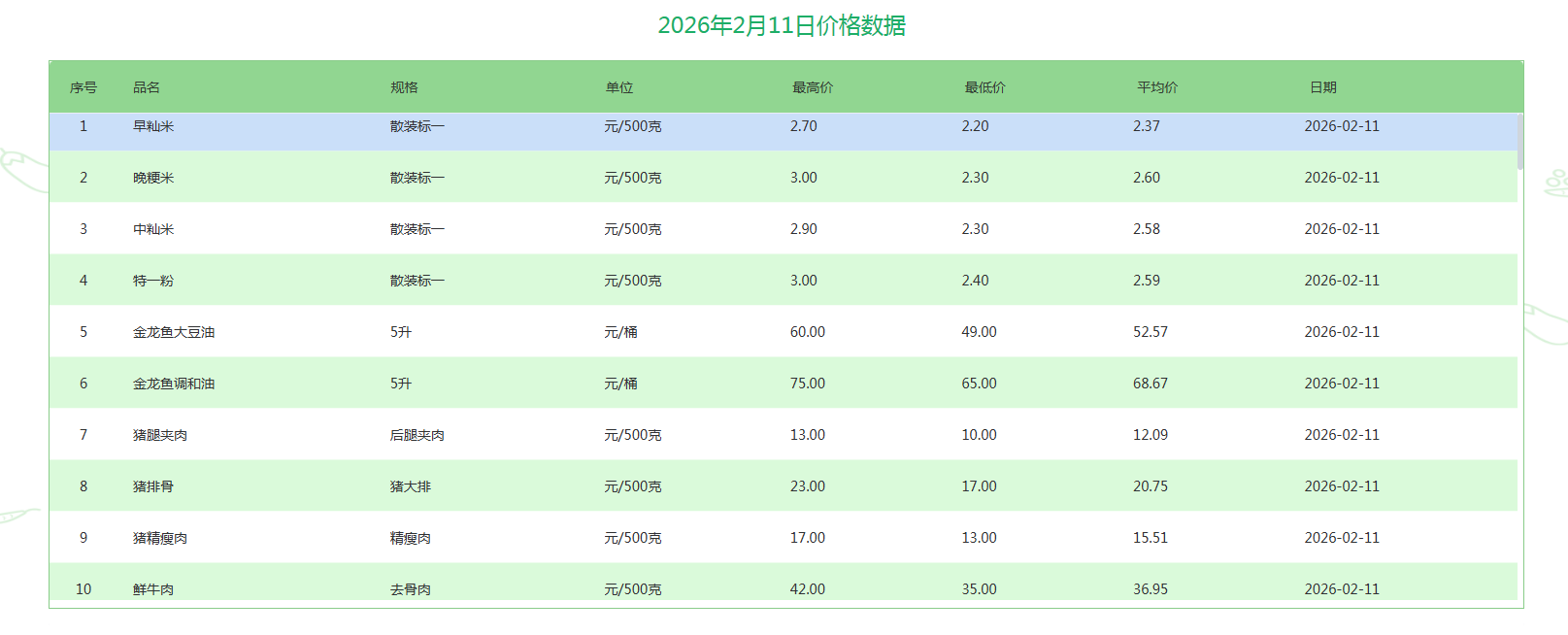Click the 品名 column header
The image size is (1568, 635).
point(147,87)
